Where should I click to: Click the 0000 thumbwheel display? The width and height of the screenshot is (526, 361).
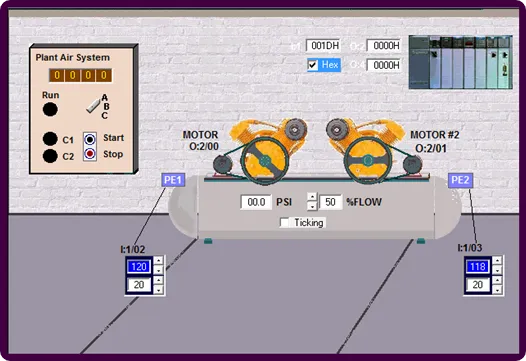click(81, 75)
